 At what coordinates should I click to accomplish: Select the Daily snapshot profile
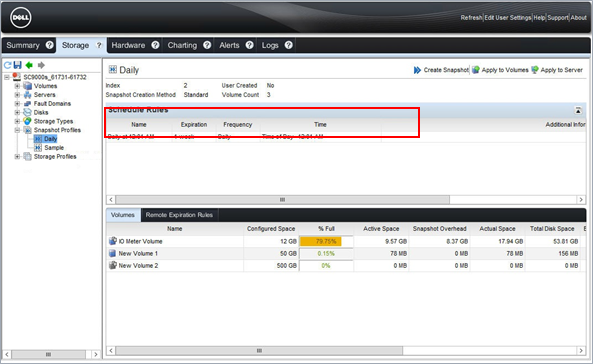tap(50, 139)
